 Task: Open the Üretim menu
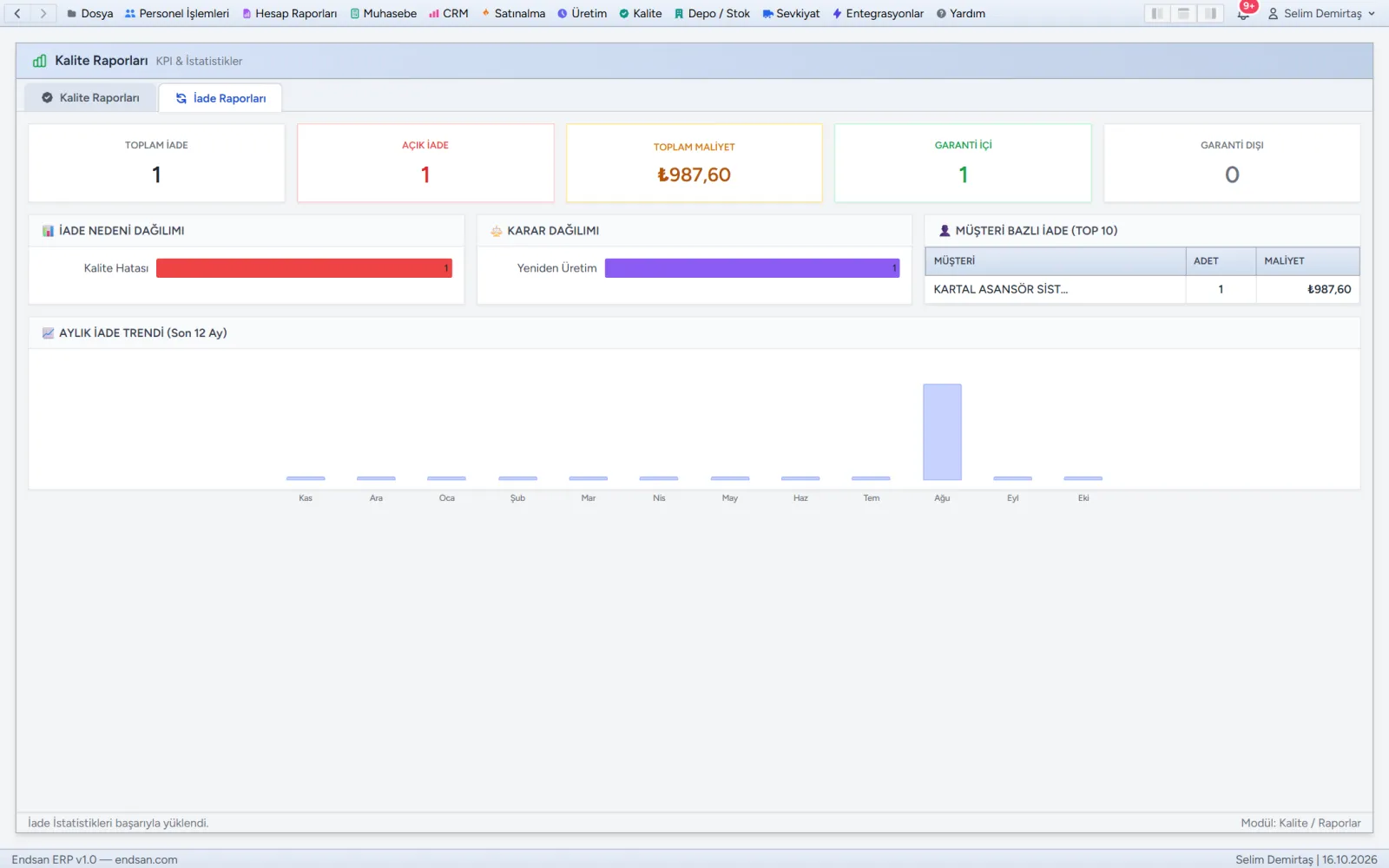tap(583, 13)
